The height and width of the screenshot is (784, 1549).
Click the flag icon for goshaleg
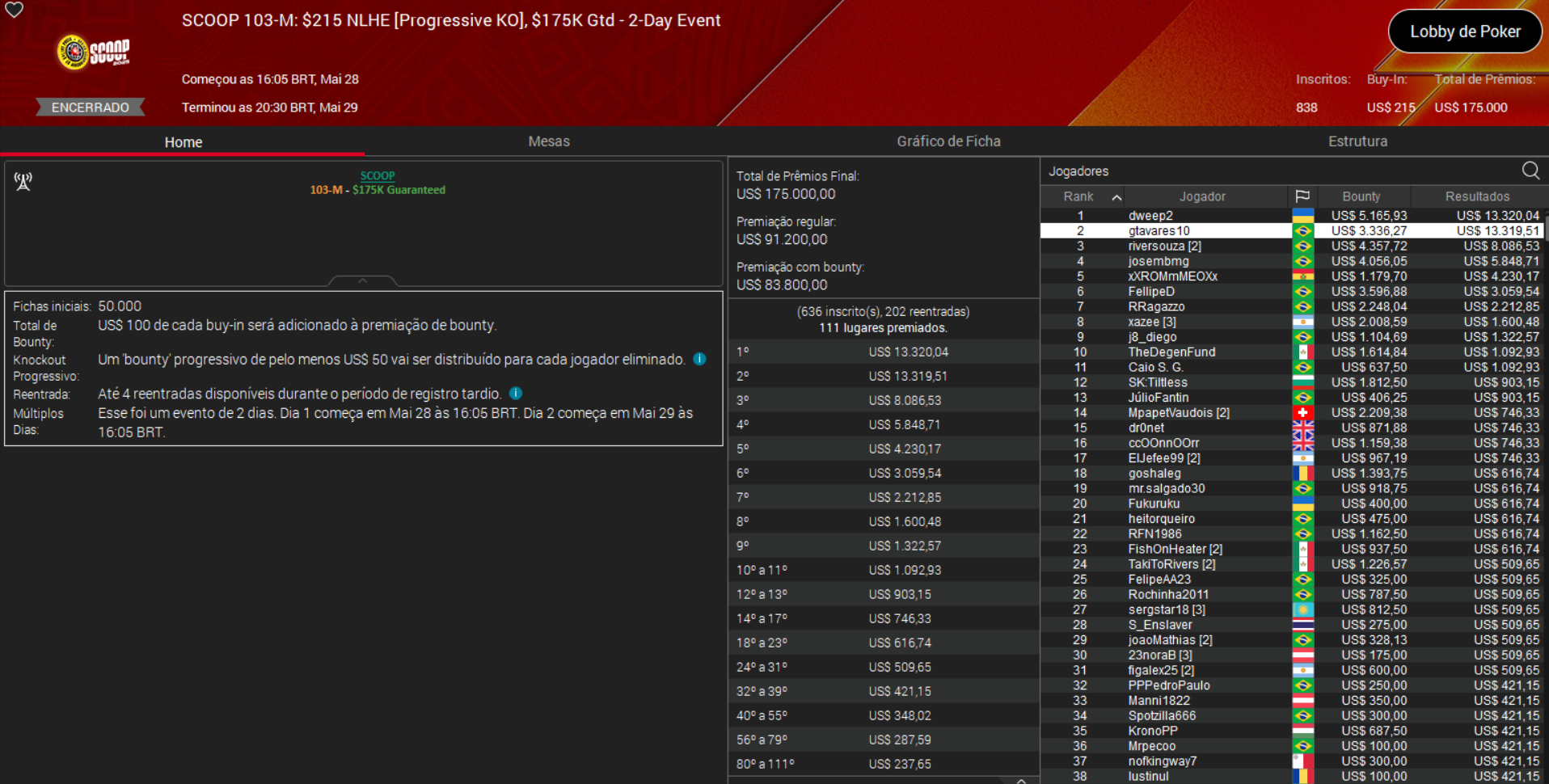click(1302, 474)
